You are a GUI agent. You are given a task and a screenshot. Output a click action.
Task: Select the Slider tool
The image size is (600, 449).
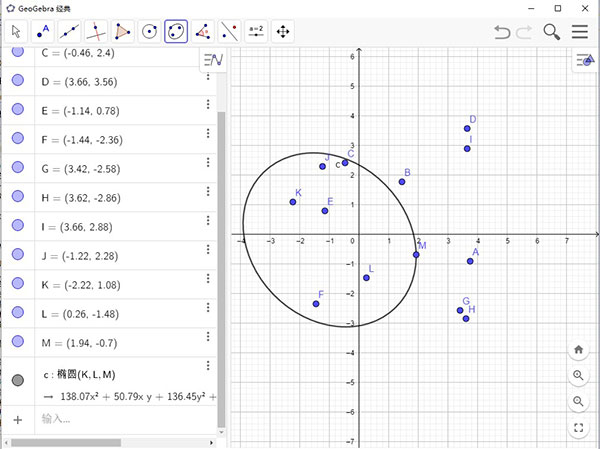click(256, 31)
